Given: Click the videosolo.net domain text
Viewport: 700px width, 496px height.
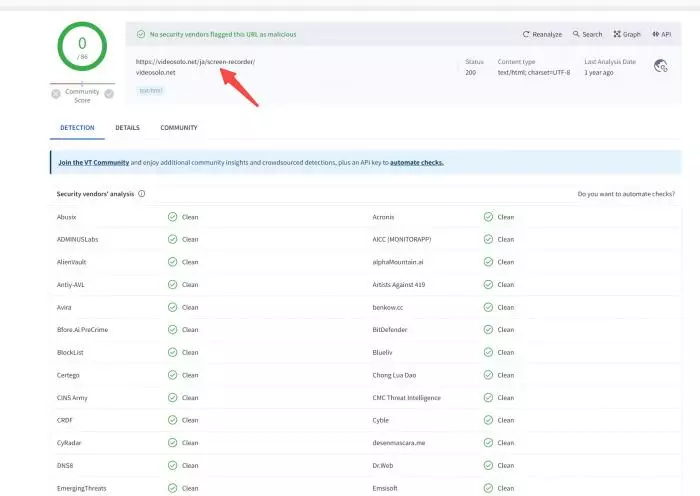Looking at the screenshot, I should pos(155,72).
